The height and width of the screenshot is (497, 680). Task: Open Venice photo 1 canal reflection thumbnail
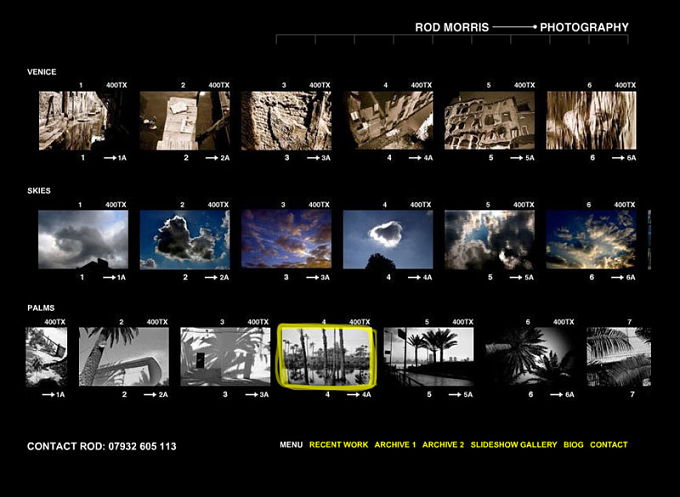coord(83,121)
